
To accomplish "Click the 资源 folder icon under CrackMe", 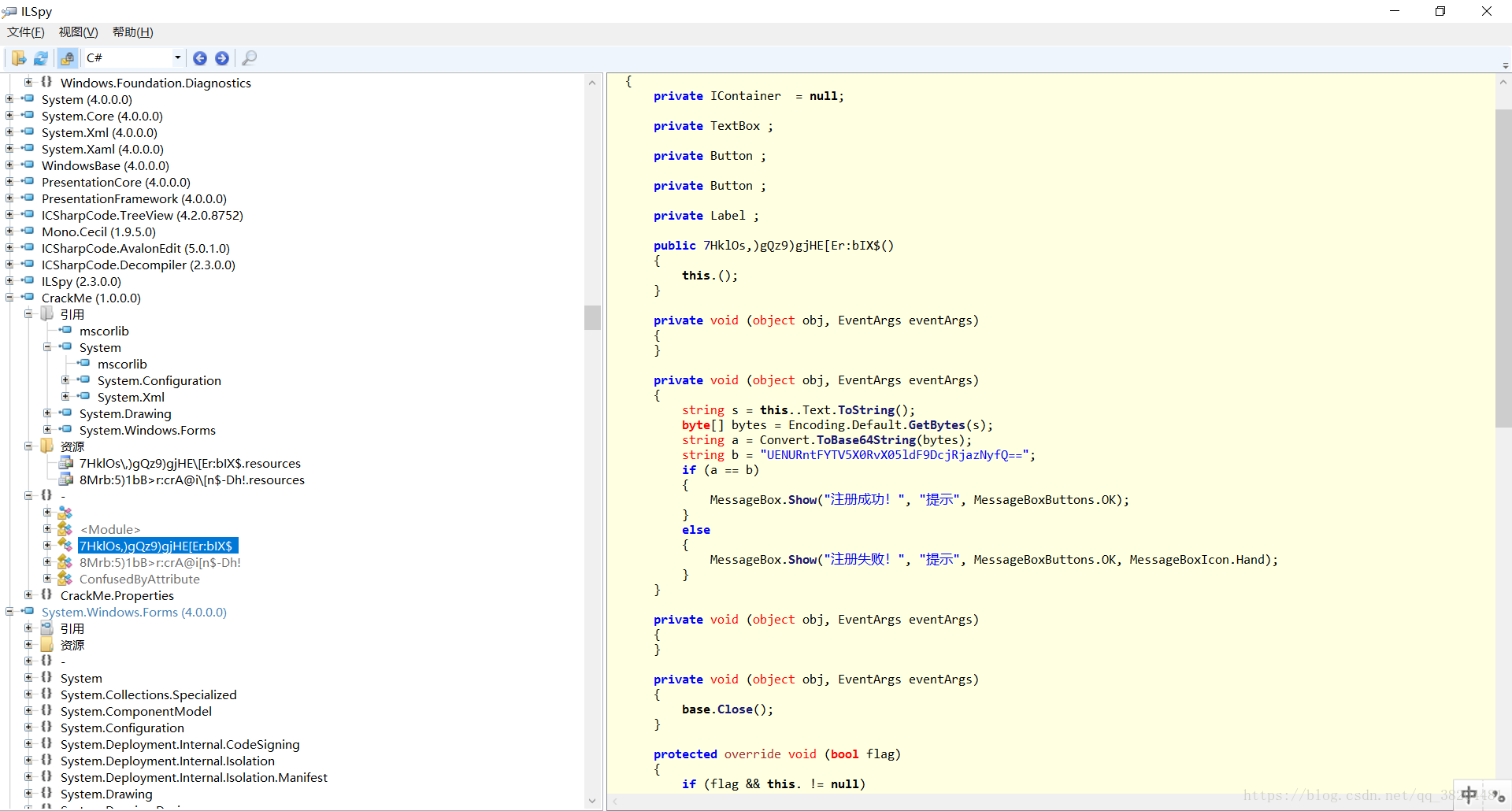I will click(47, 446).
